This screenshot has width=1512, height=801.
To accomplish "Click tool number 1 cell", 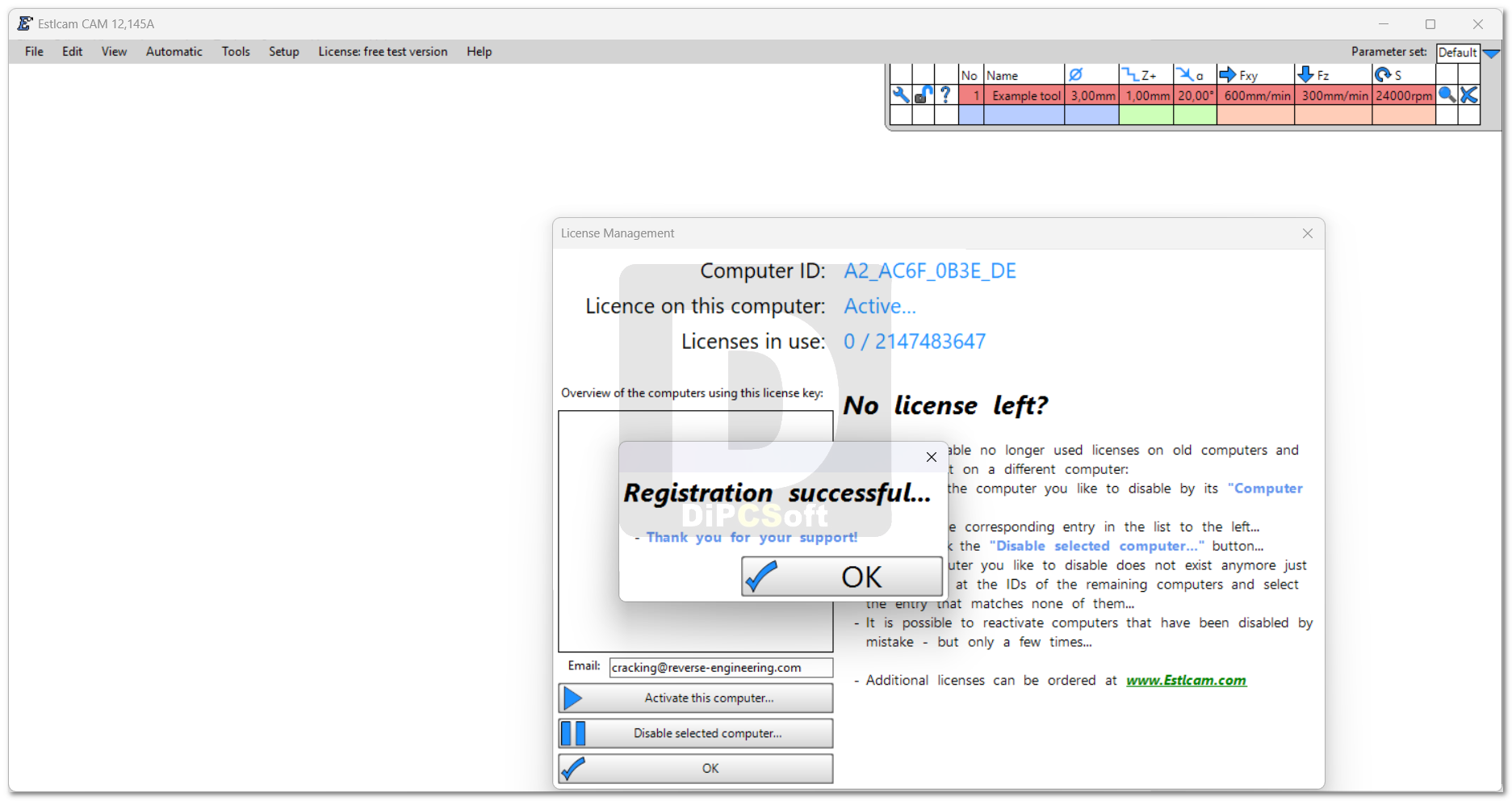I will pyautogui.click(x=971, y=95).
